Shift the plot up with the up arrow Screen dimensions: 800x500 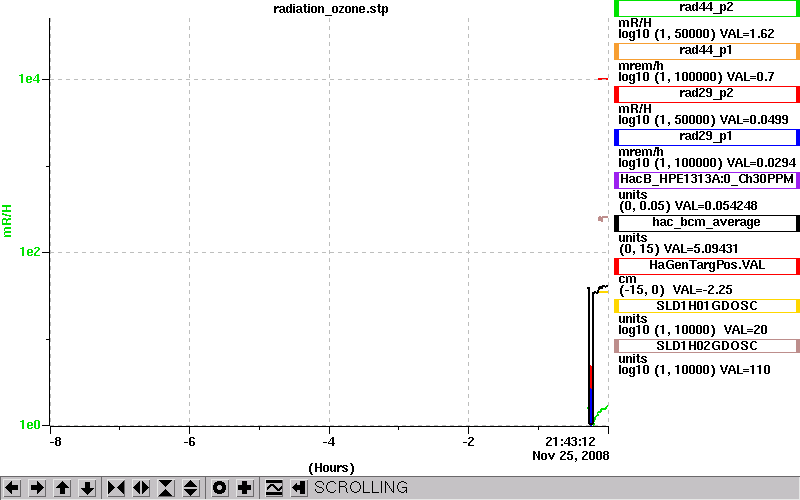coord(62,488)
